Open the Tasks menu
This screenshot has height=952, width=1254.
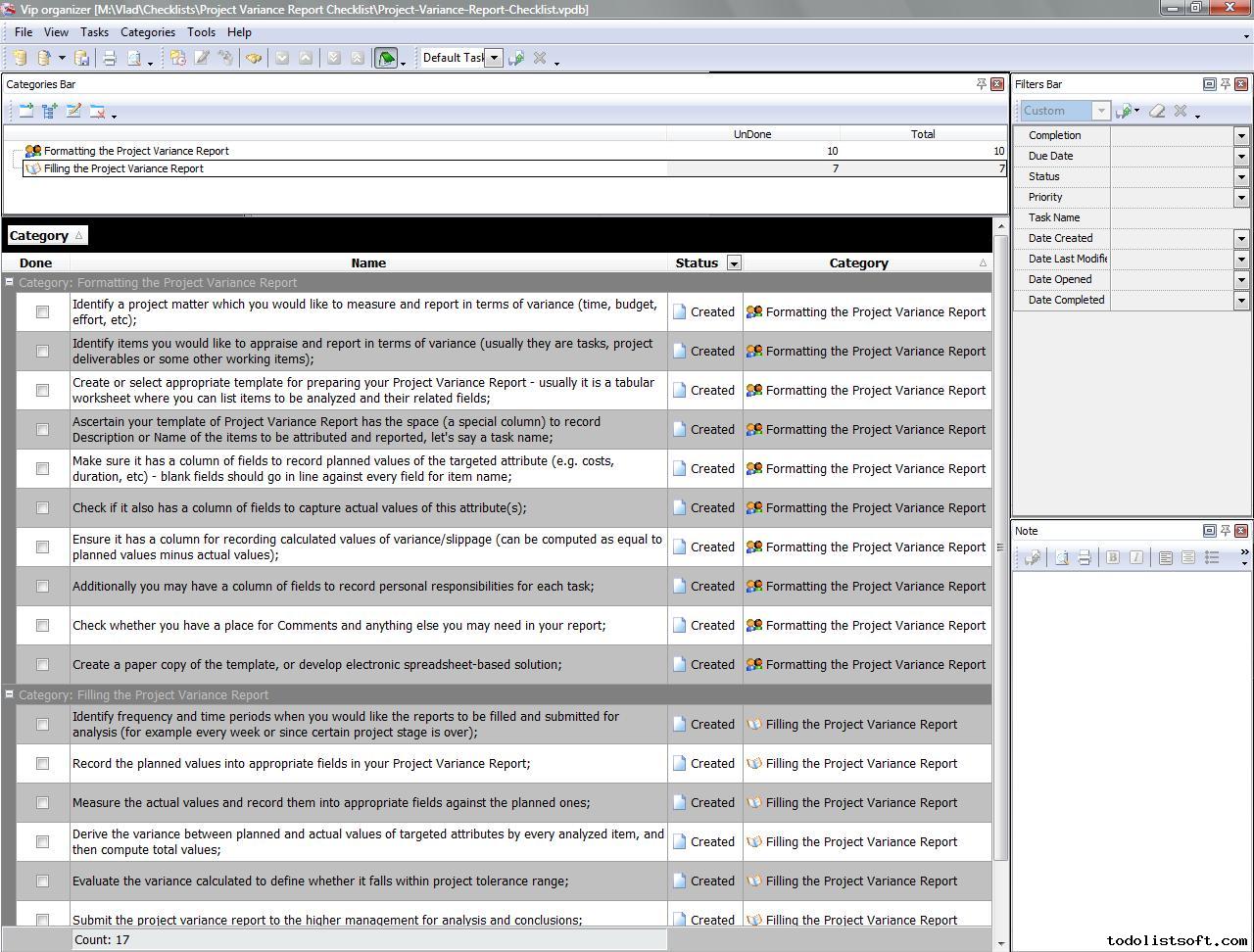(94, 32)
